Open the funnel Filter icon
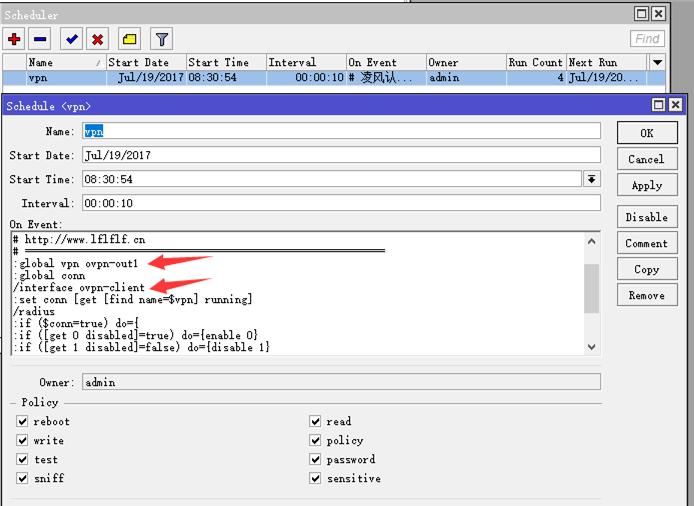The width and height of the screenshot is (694, 506). pos(160,39)
